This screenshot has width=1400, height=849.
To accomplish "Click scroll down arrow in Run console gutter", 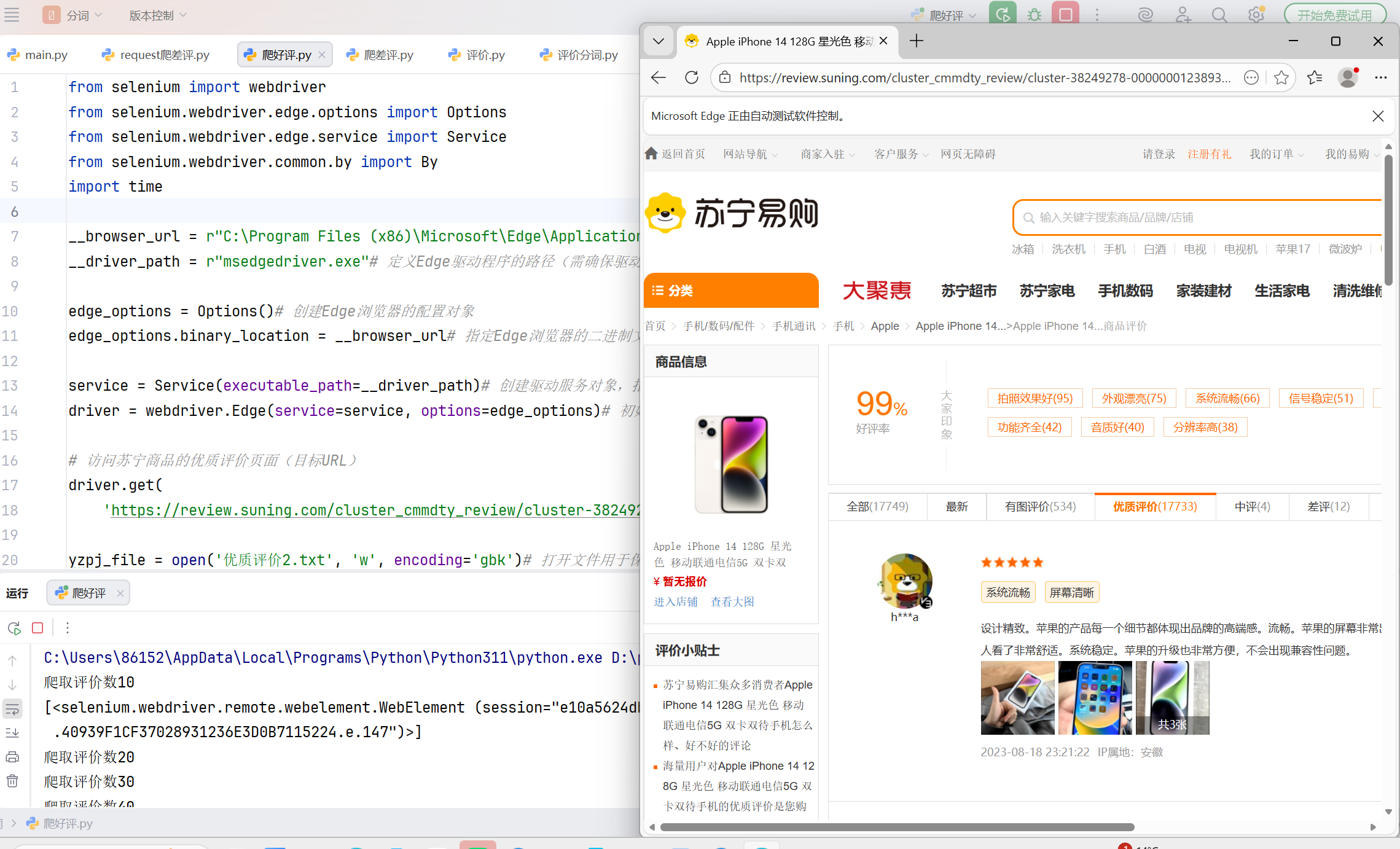I will click(12, 685).
